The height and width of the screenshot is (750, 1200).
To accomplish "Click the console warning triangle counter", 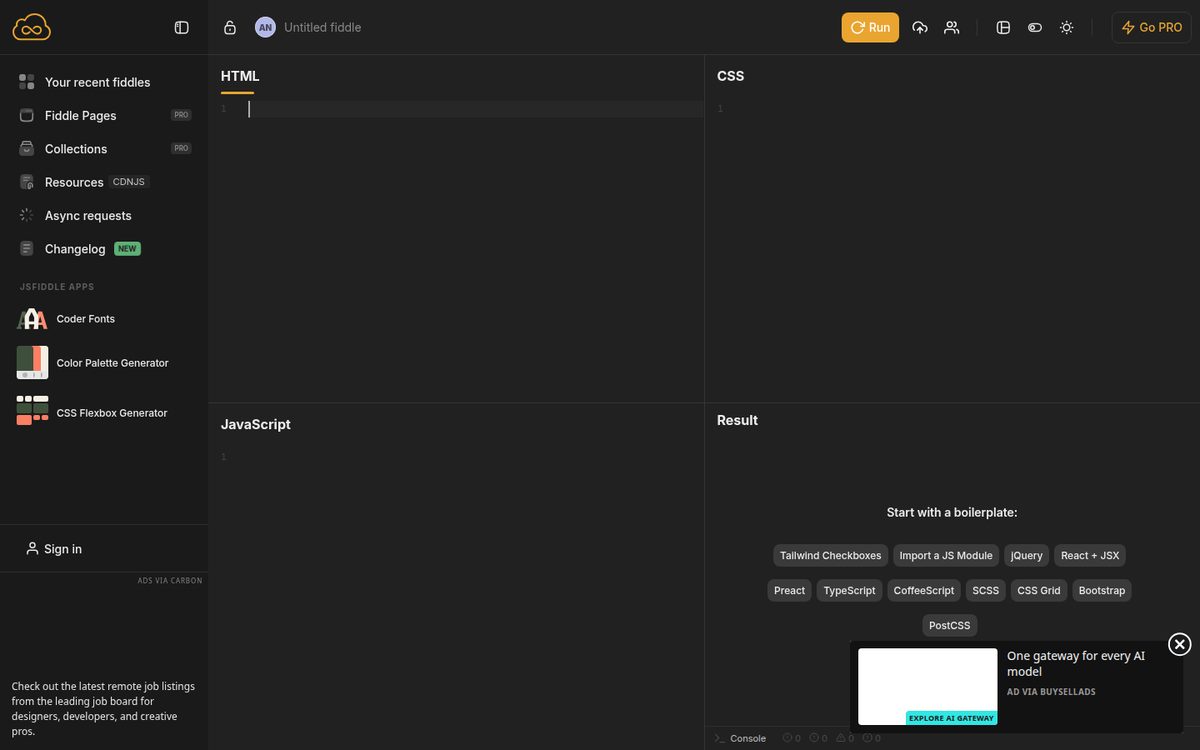I will 846,738.
